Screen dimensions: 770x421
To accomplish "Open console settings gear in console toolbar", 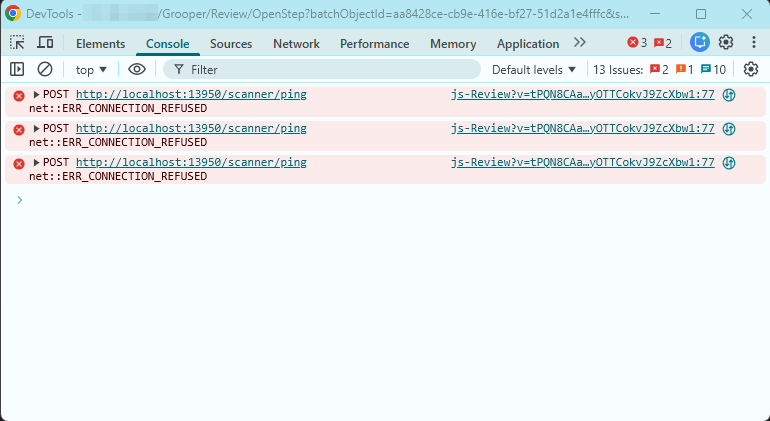I will point(750,69).
